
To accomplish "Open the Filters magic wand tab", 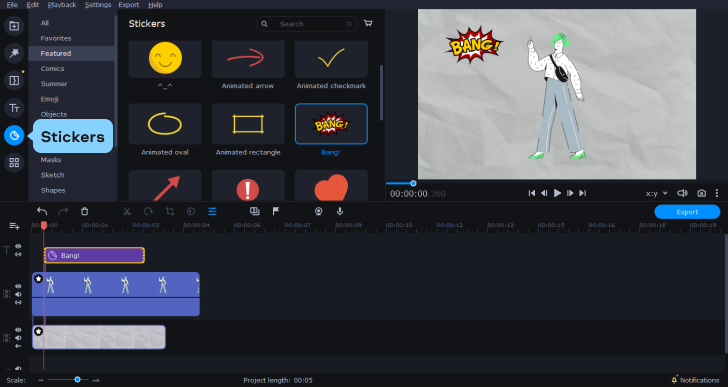I will 14,53.
